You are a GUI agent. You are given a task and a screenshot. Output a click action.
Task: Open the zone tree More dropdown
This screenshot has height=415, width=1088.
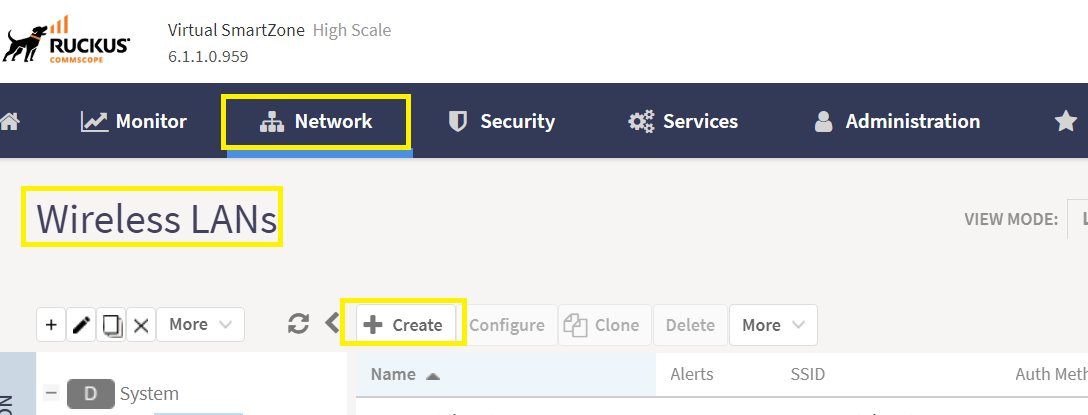[201, 325]
